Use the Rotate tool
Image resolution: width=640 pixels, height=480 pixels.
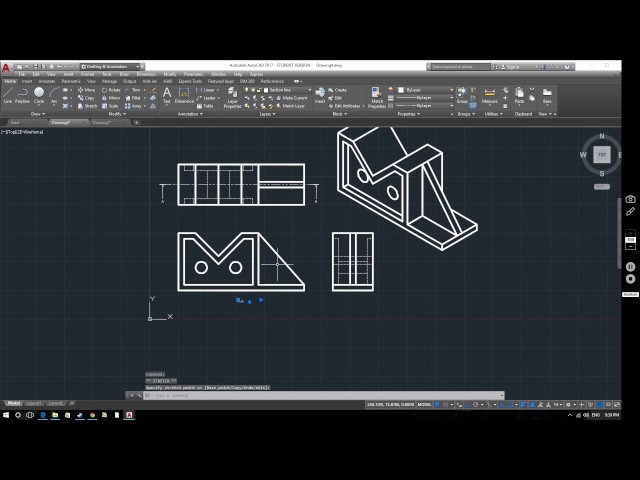pyautogui.click(x=111, y=90)
